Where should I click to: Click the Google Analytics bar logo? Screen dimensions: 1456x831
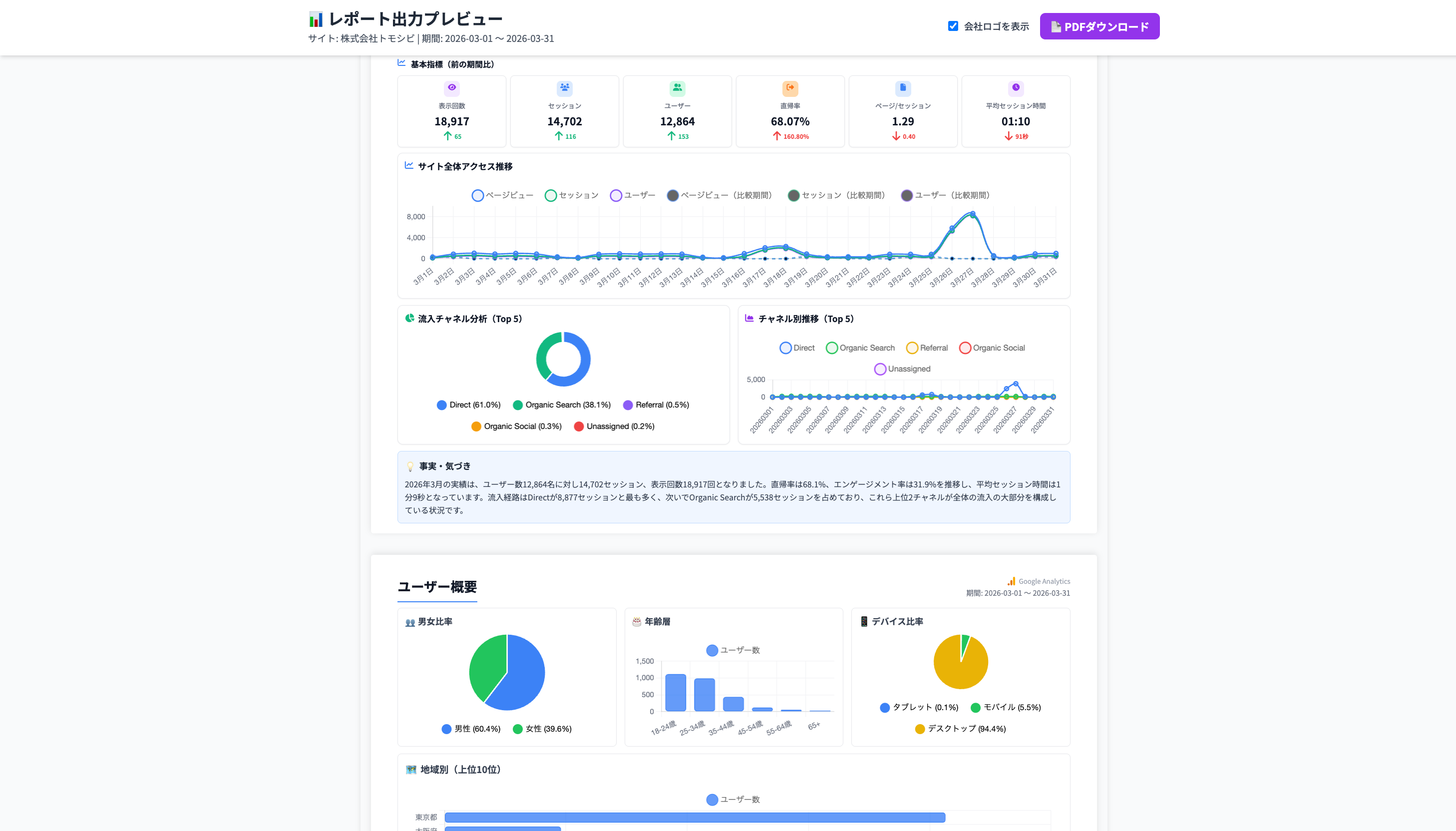click(1011, 581)
